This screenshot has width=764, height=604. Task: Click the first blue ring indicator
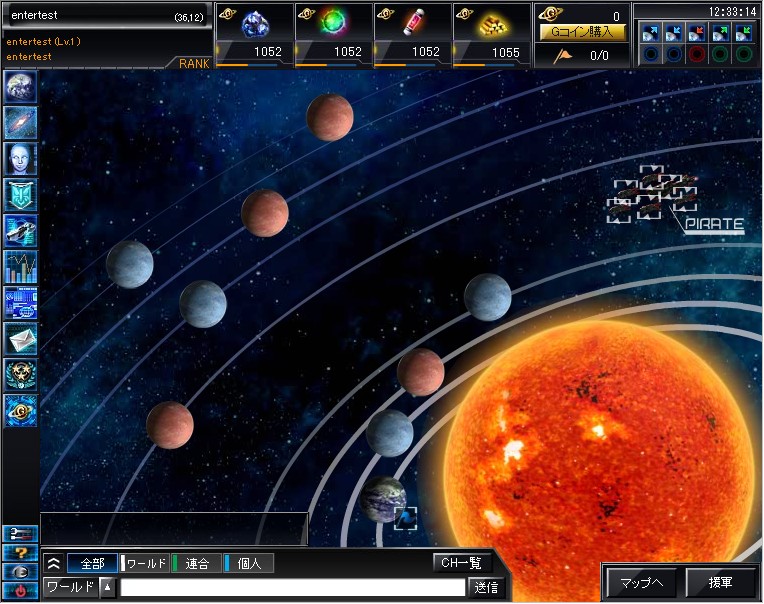[x=650, y=54]
